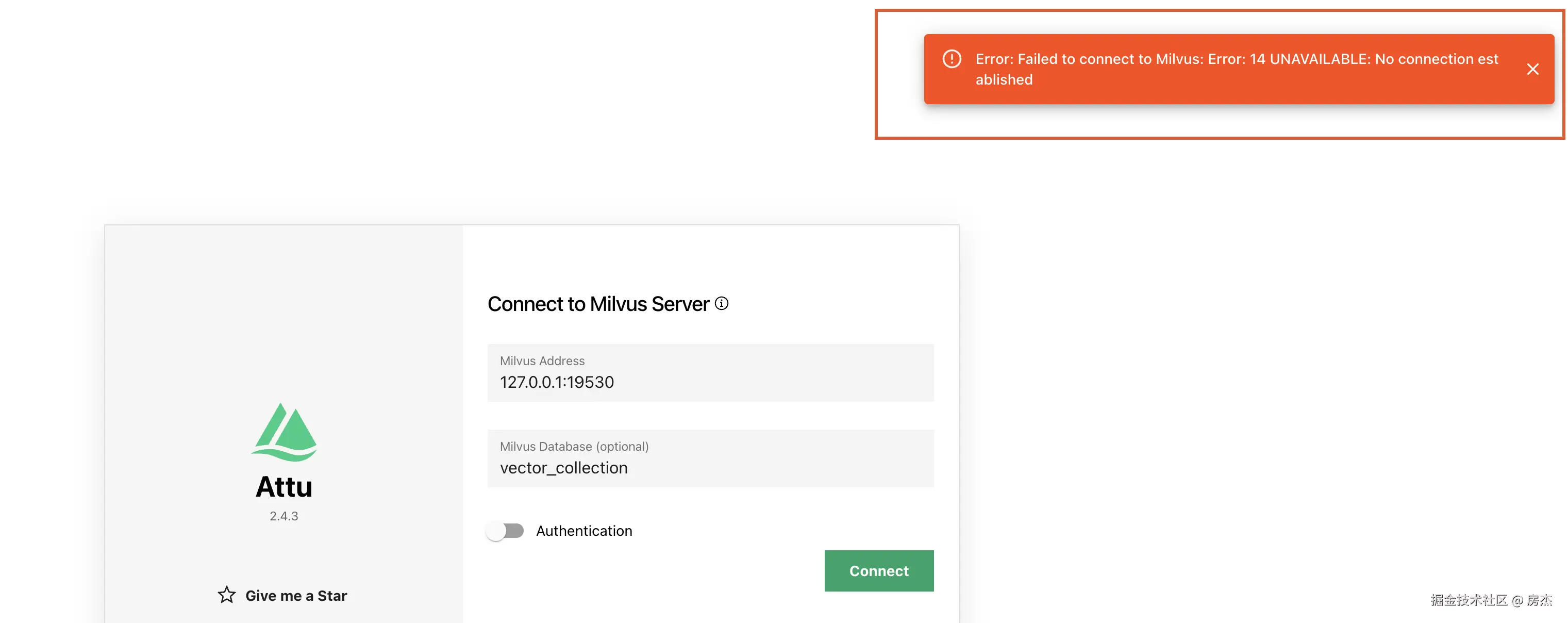This screenshot has width=1568, height=623.
Task: Click the Attu version text 2.4.3
Action: (283, 516)
